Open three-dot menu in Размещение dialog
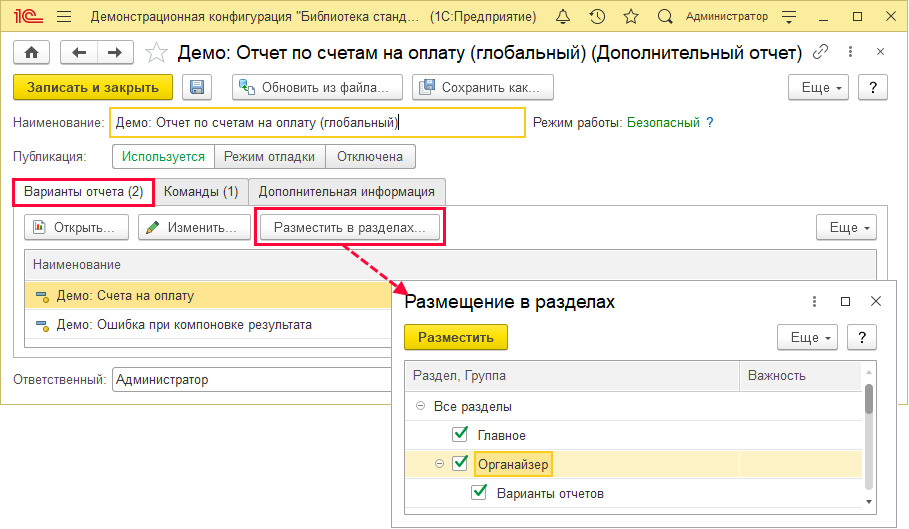 815,301
